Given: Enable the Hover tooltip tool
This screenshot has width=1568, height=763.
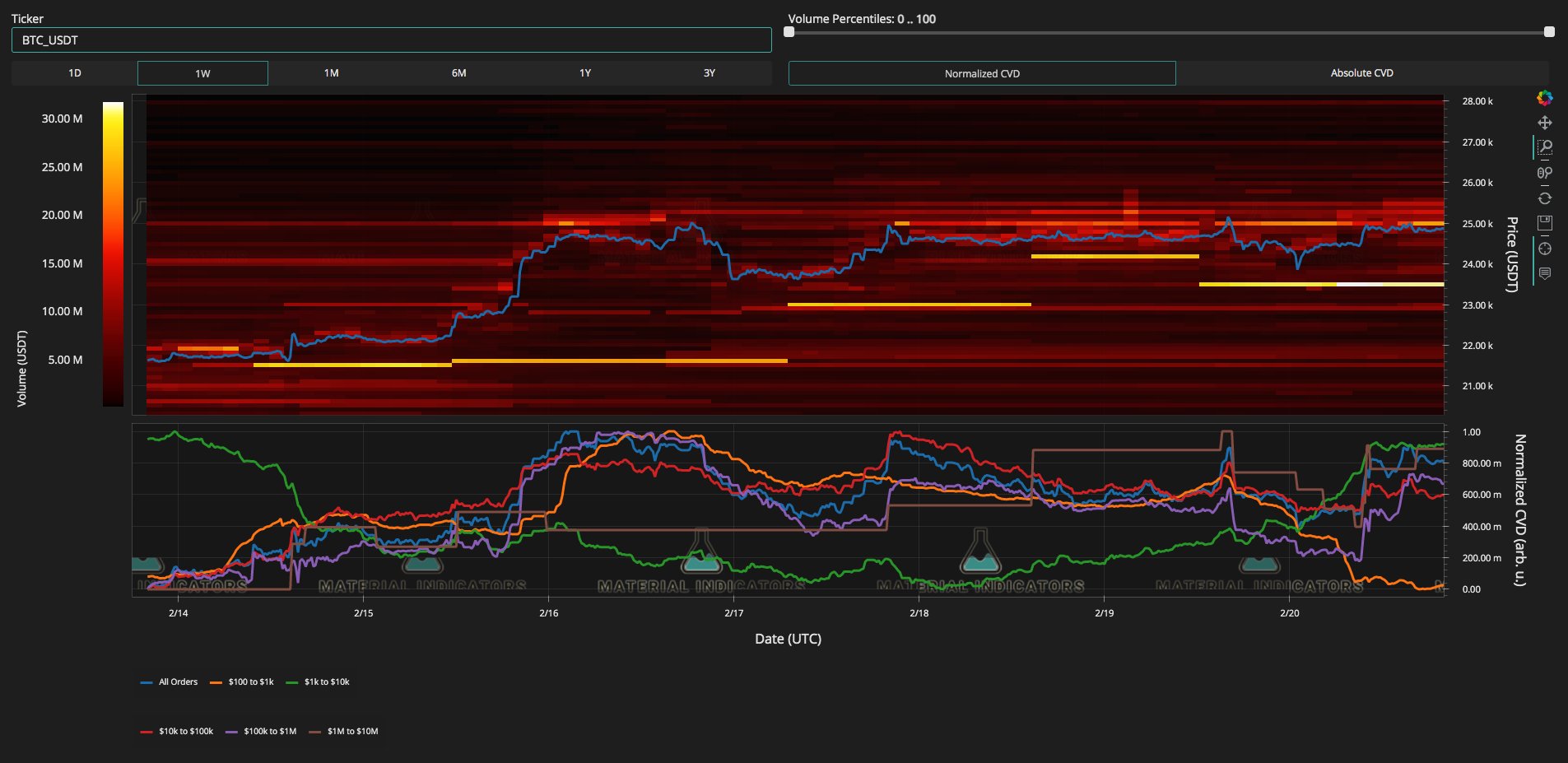Looking at the screenshot, I should click(1546, 272).
